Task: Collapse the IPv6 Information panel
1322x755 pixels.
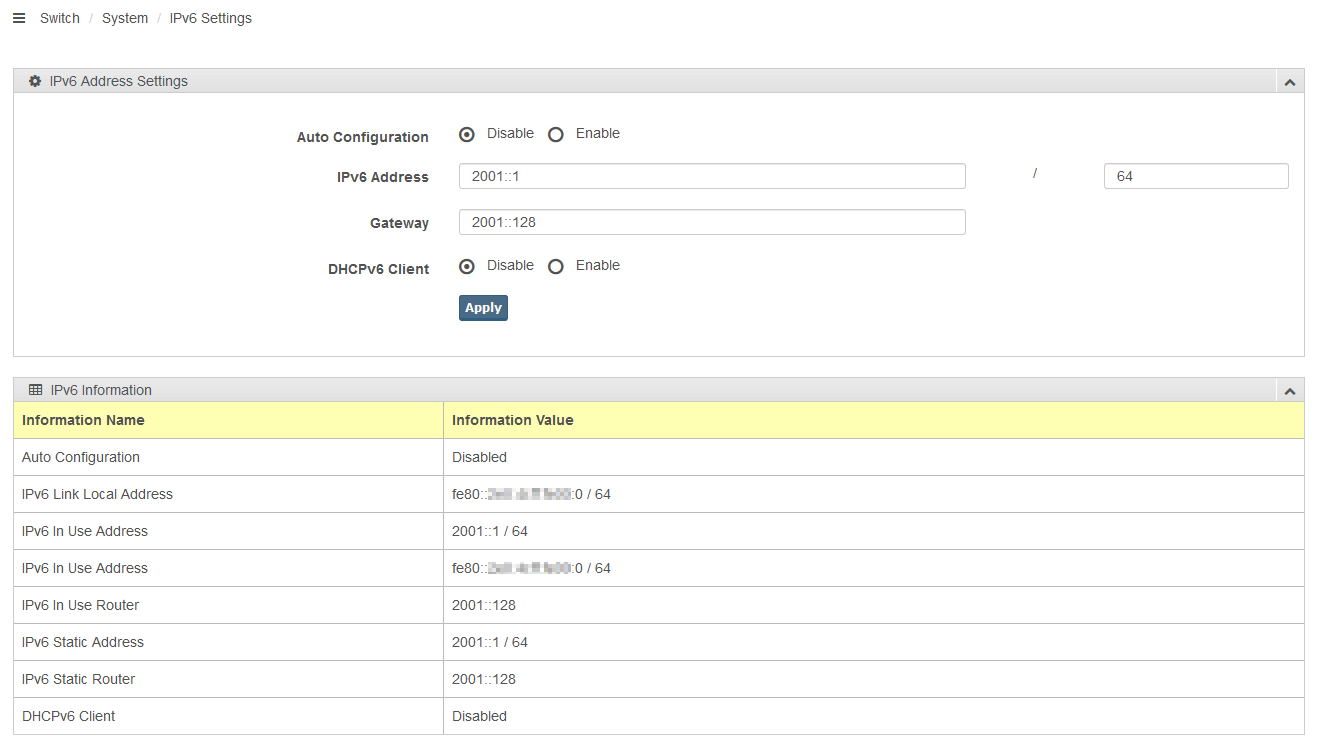Action: [1289, 391]
